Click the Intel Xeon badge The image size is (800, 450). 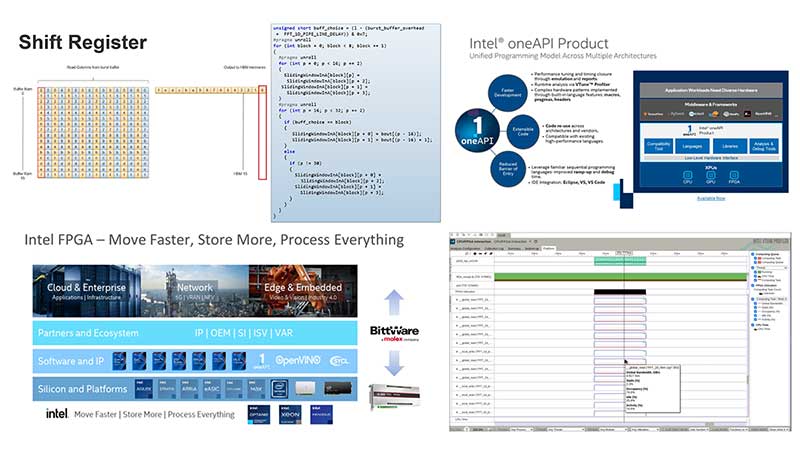pos(290,414)
